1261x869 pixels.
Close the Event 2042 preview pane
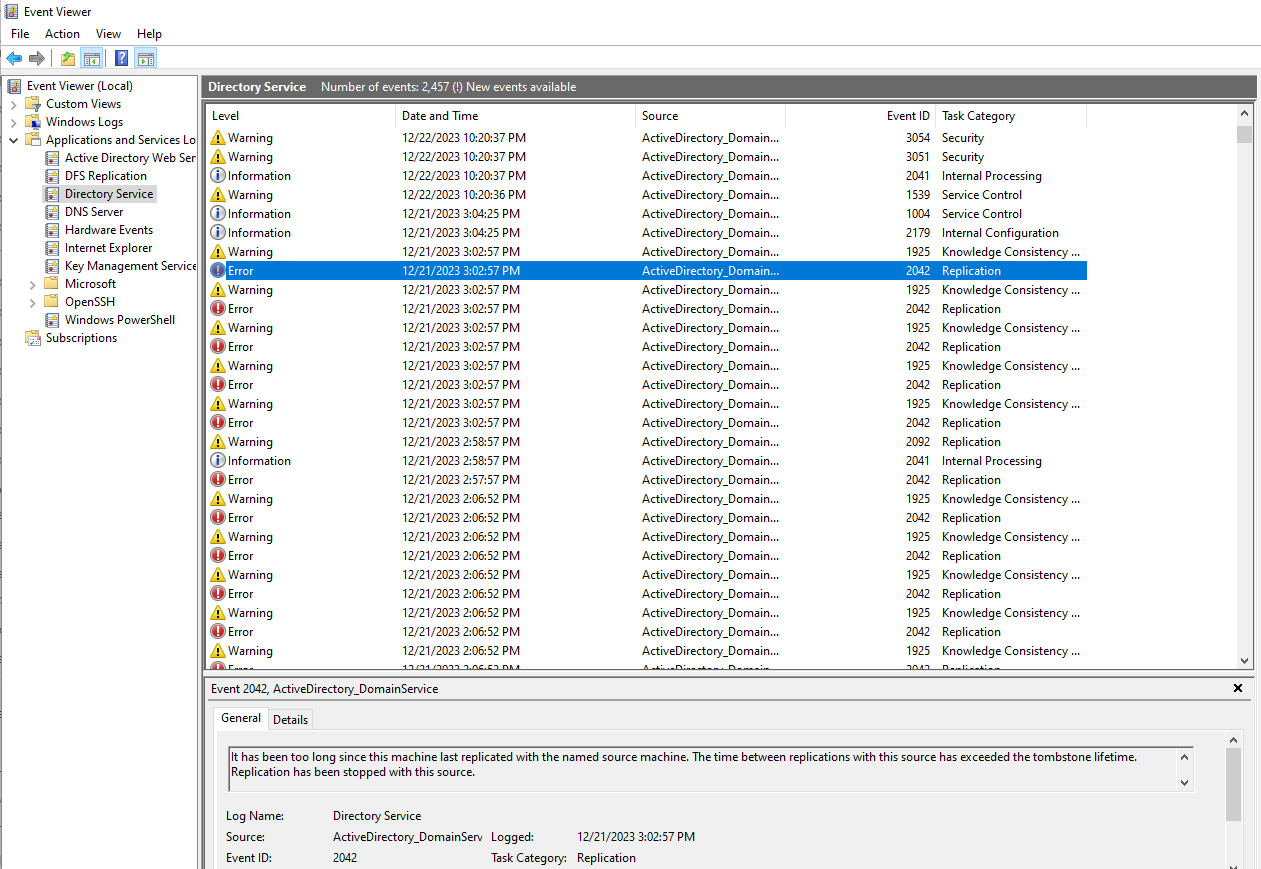[x=1238, y=688]
